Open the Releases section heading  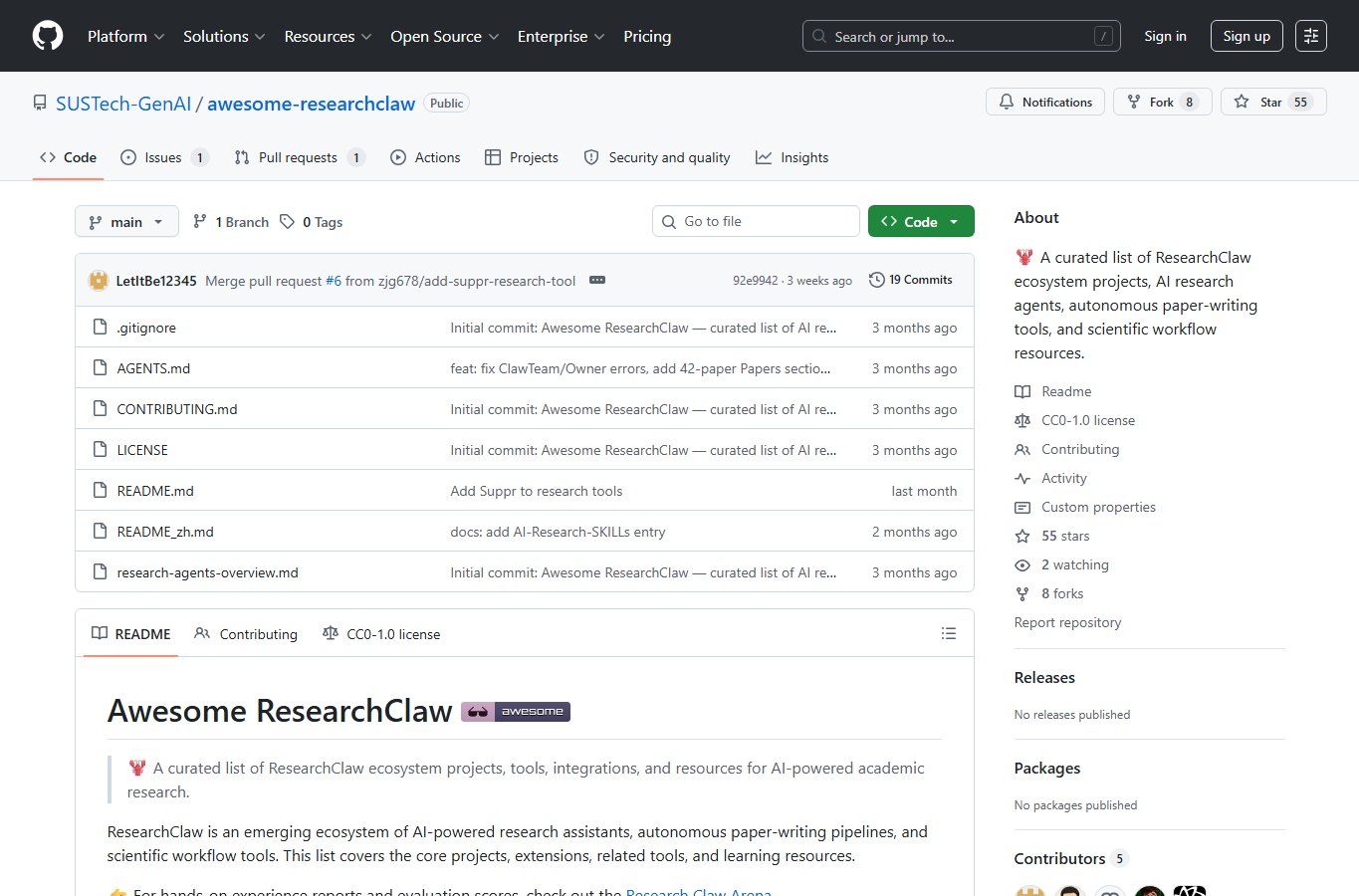[x=1044, y=677]
